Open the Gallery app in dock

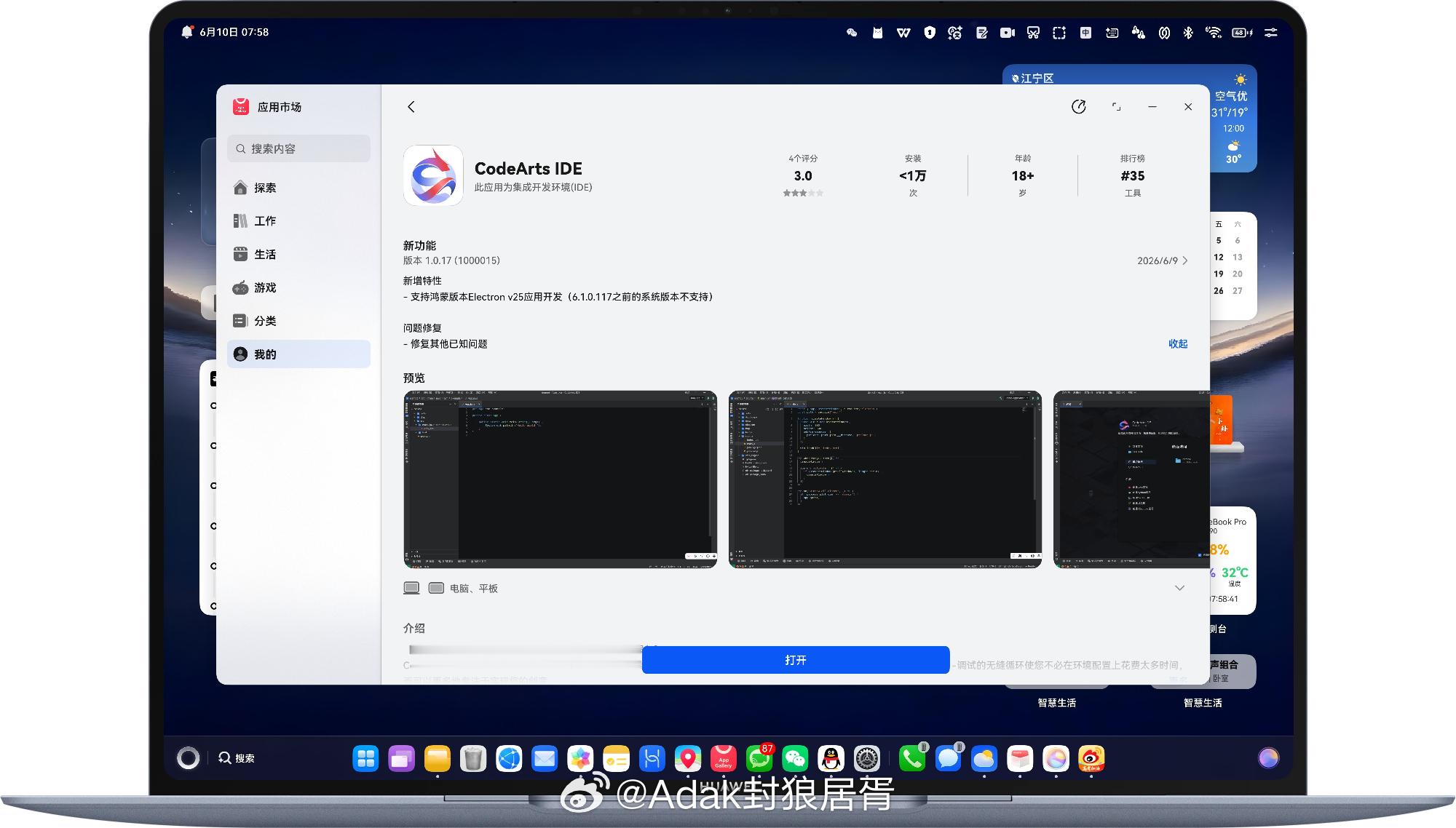pos(580,759)
